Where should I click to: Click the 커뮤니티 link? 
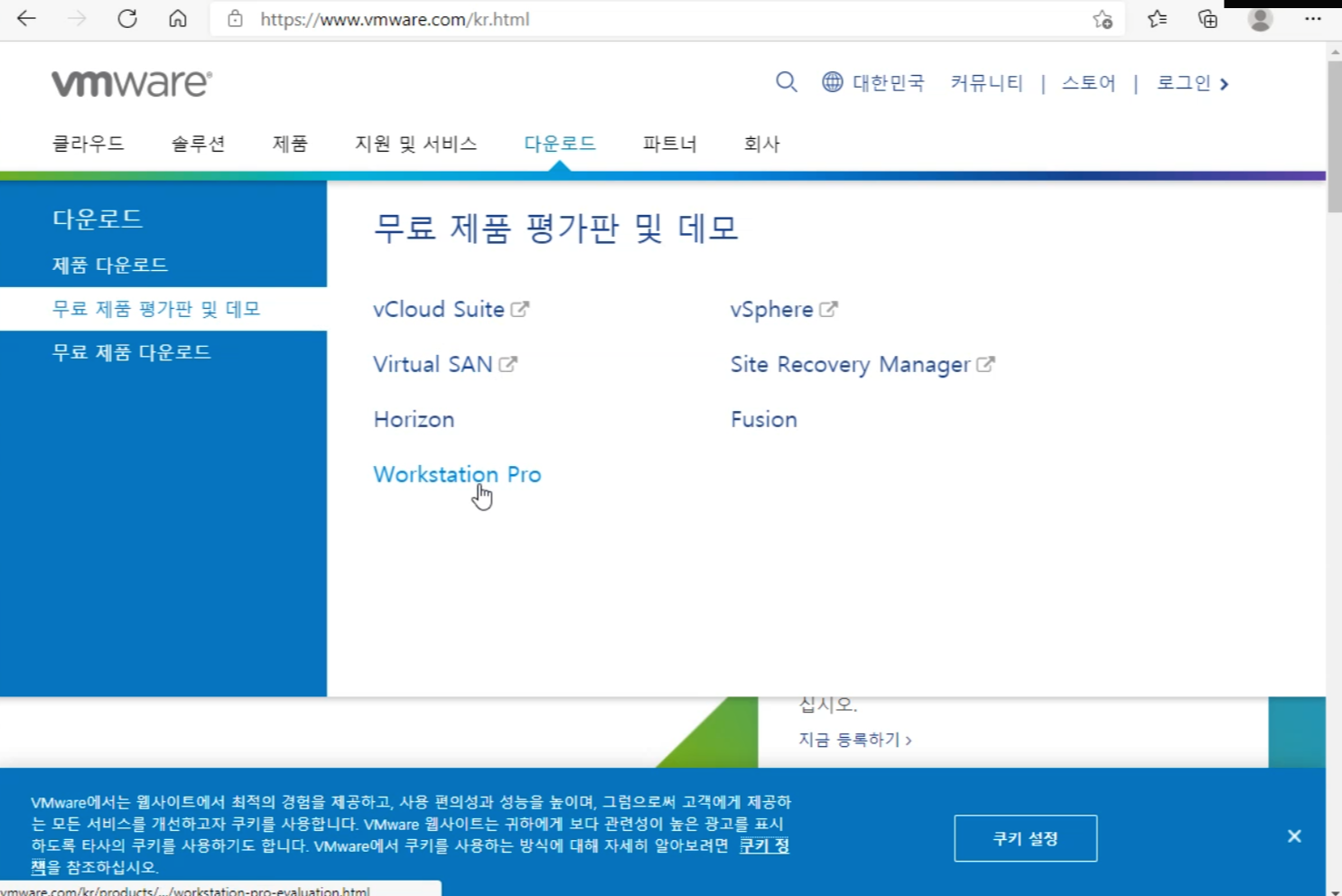pyautogui.click(x=987, y=83)
